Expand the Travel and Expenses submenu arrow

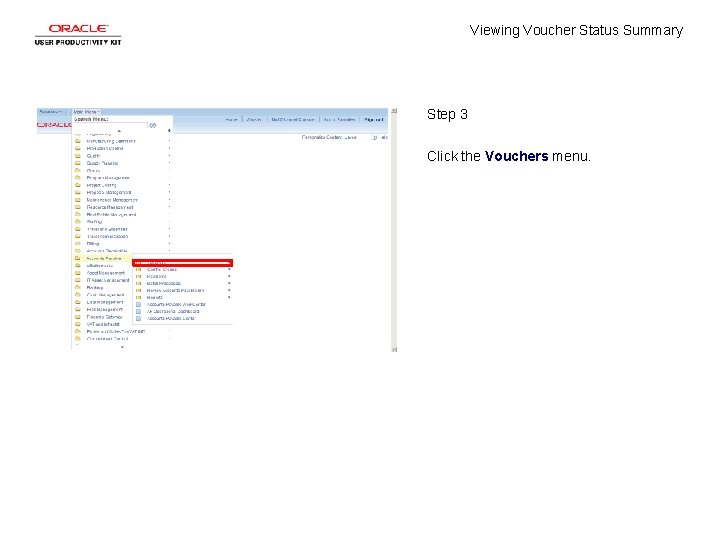click(x=169, y=229)
